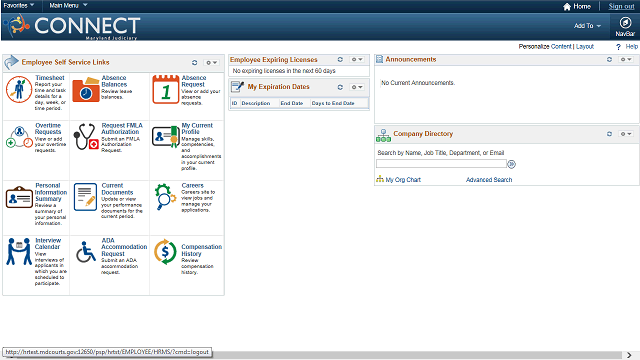The image size is (640, 360).
Task: Open the Careers text link
Action: 192,185
